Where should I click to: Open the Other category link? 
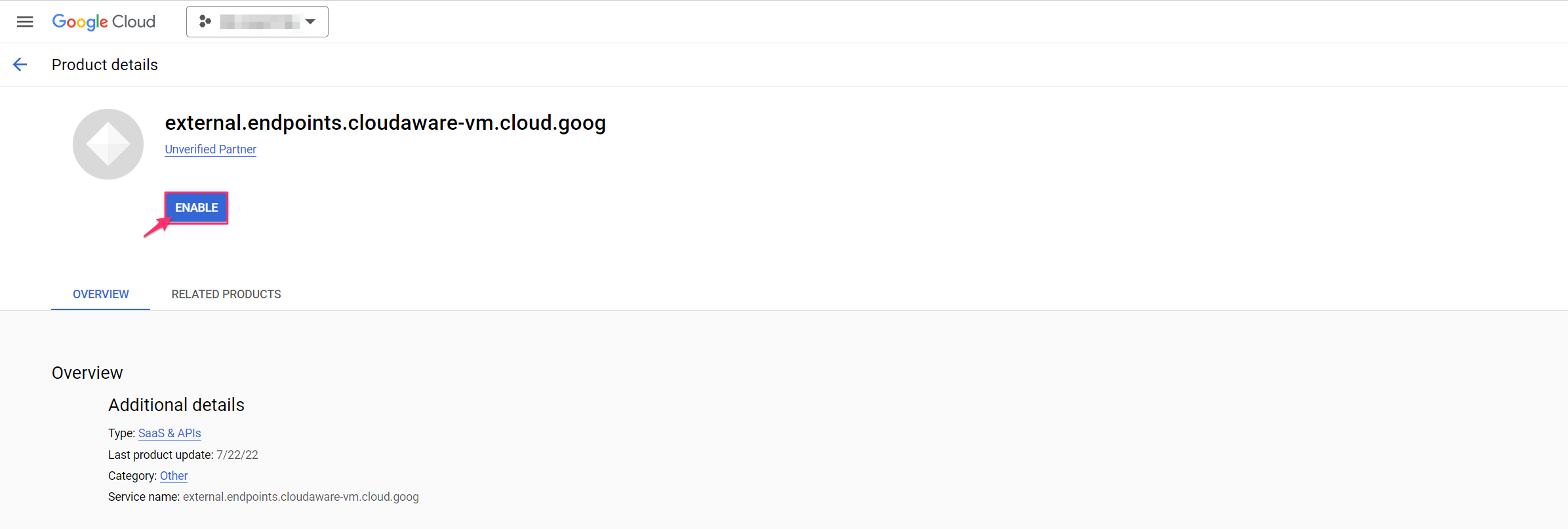[x=173, y=475]
